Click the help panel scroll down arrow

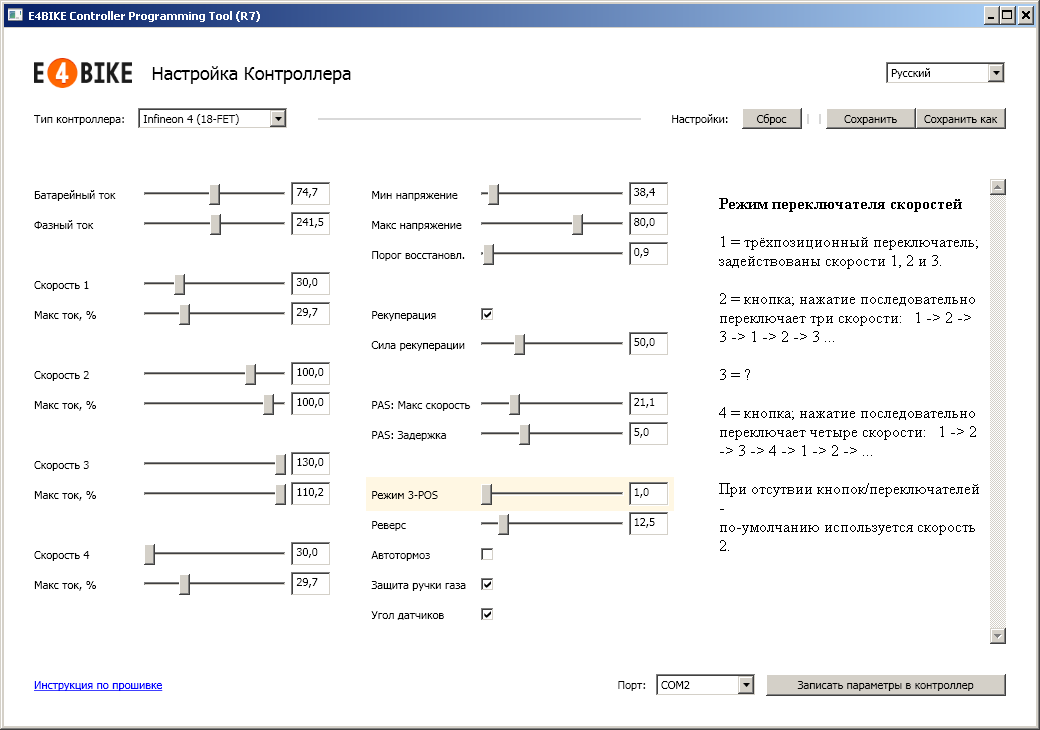(996, 636)
